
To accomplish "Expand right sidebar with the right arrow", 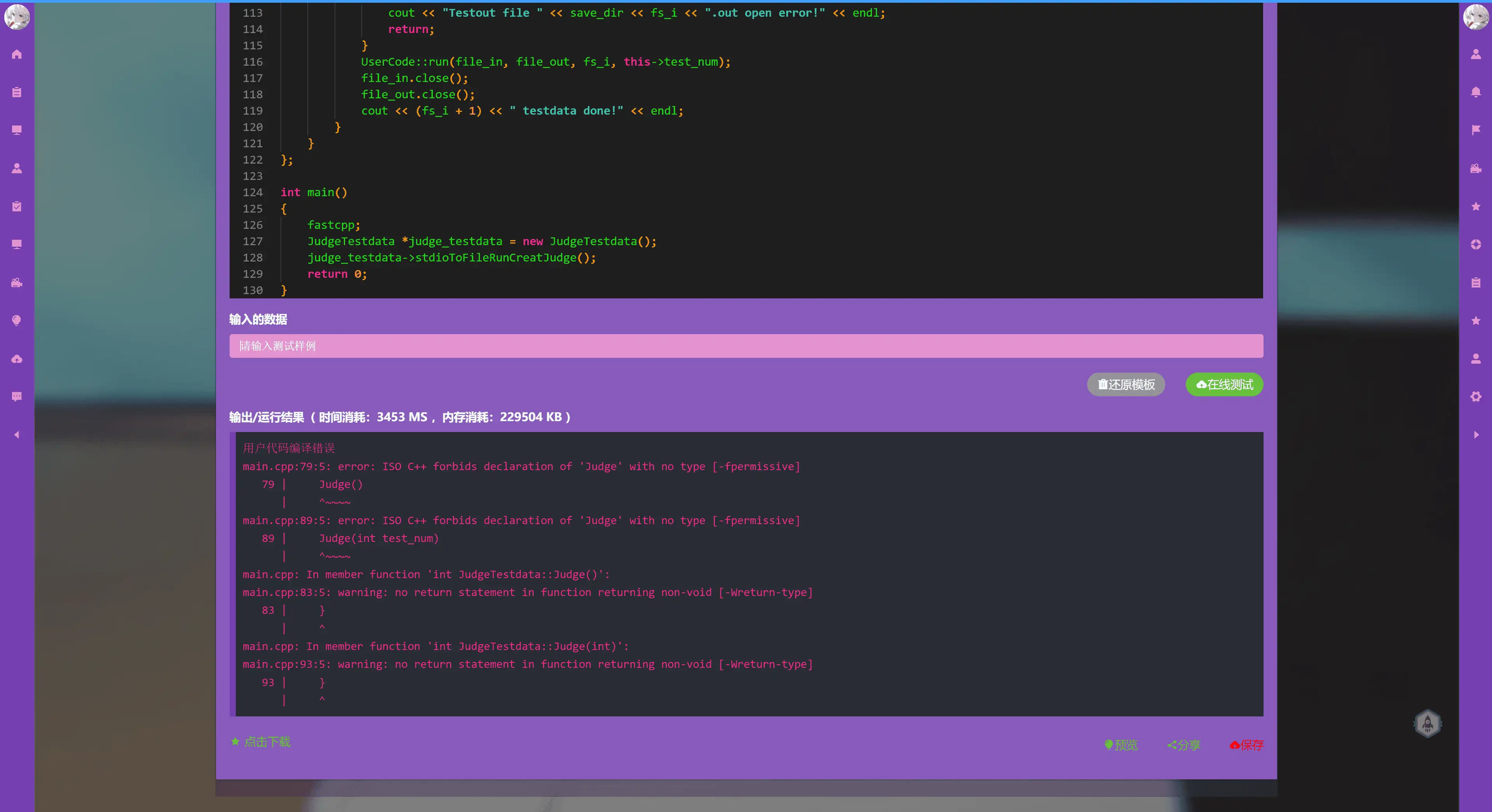I will click(x=1475, y=434).
